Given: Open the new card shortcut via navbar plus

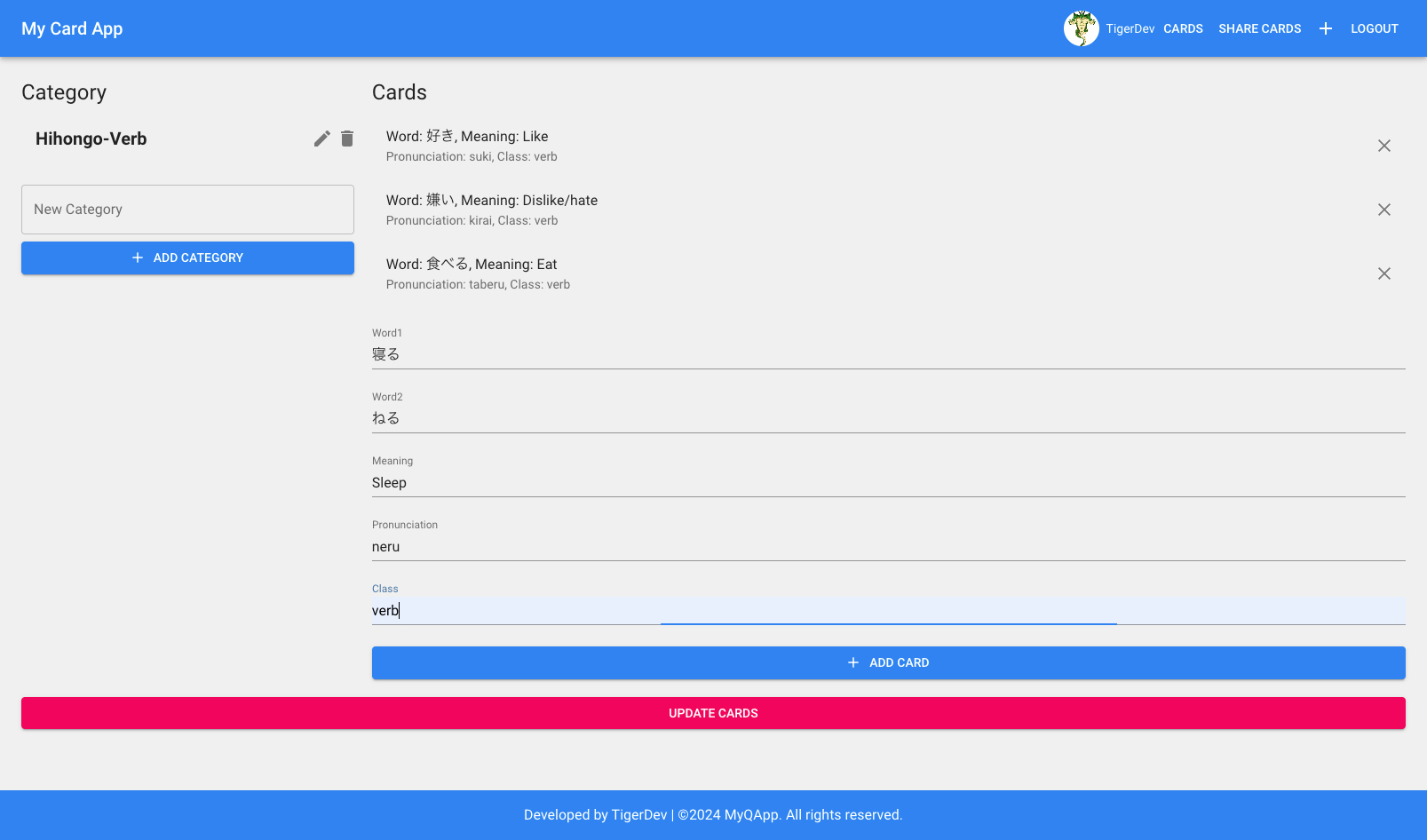Looking at the screenshot, I should pos(1325,28).
